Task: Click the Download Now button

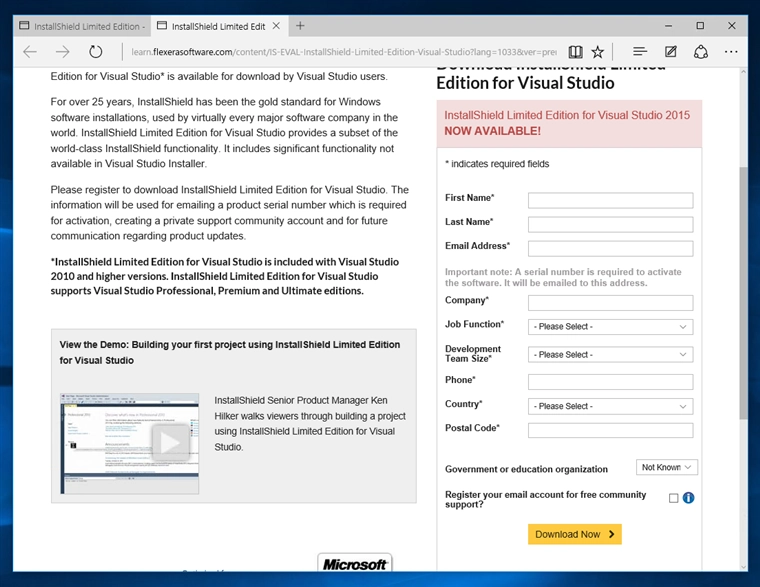Action: [575, 534]
